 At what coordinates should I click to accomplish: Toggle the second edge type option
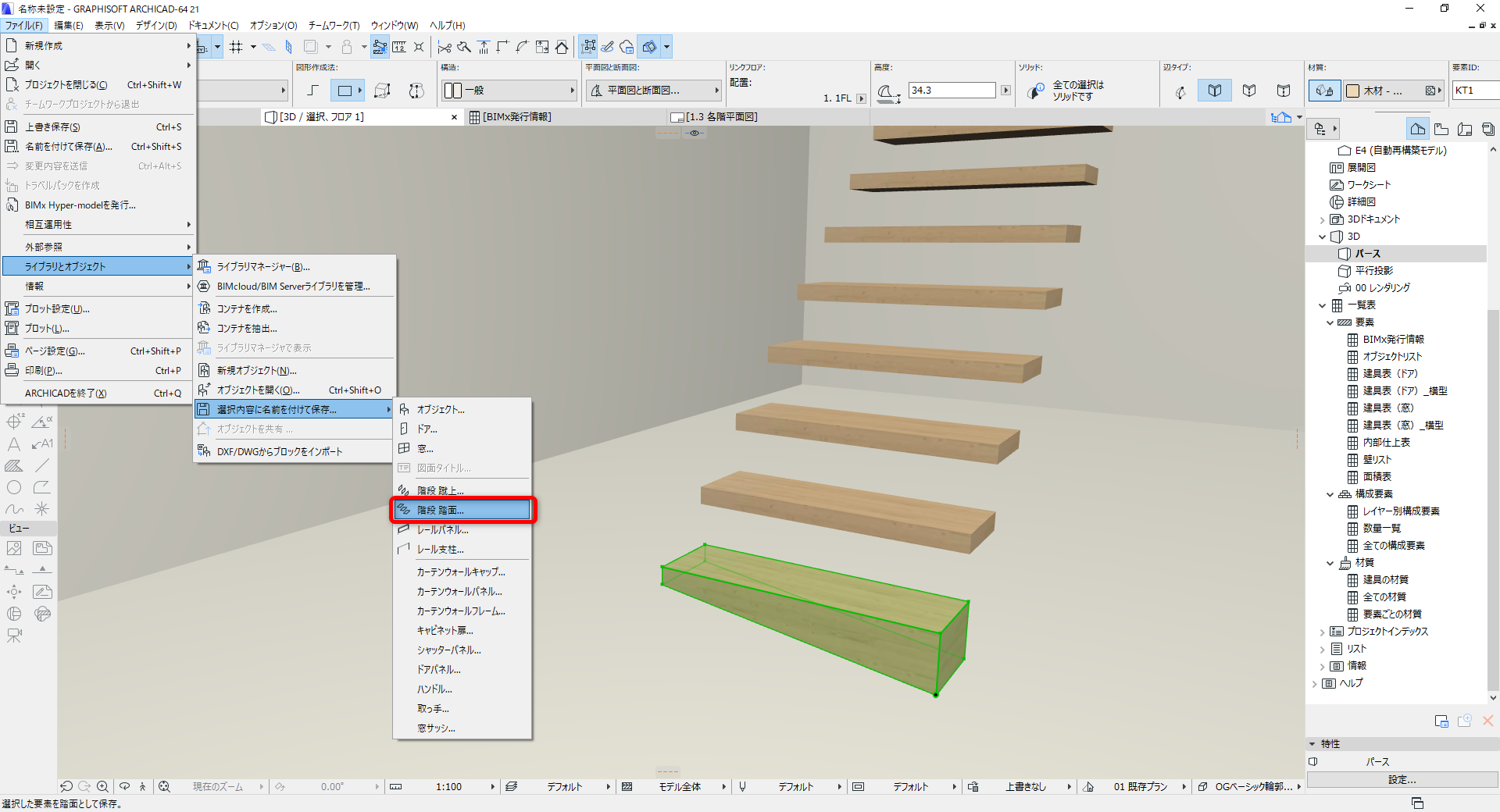(x=1215, y=91)
